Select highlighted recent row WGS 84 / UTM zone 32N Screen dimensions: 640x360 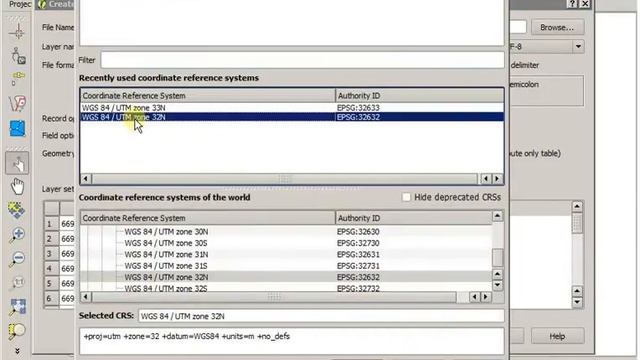(x=124, y=117)
